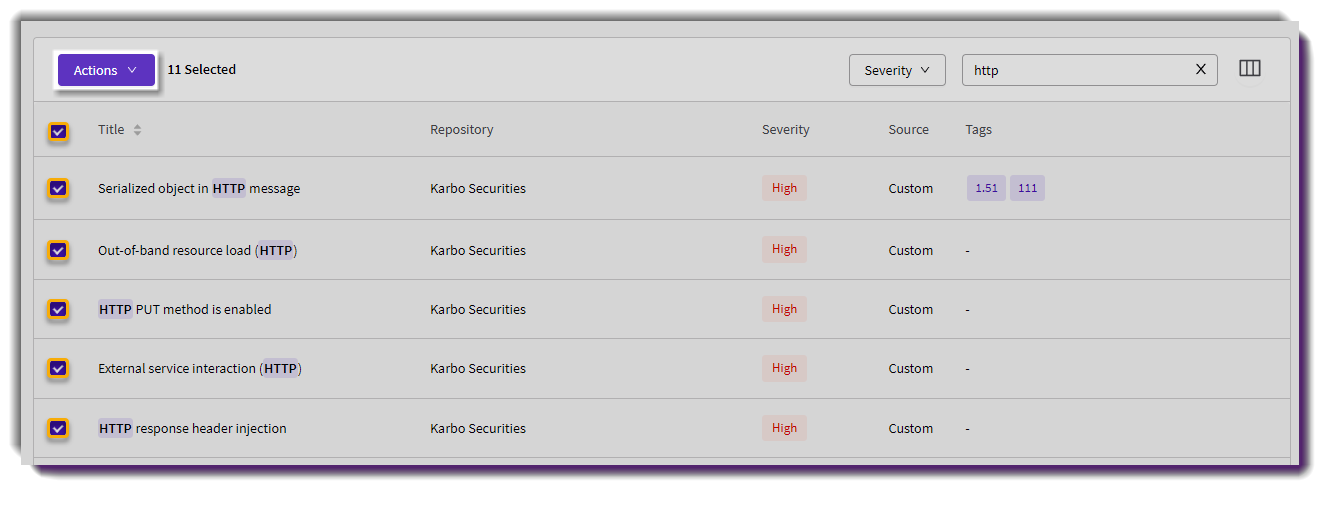Clear the http search text

click(1201, 70)
